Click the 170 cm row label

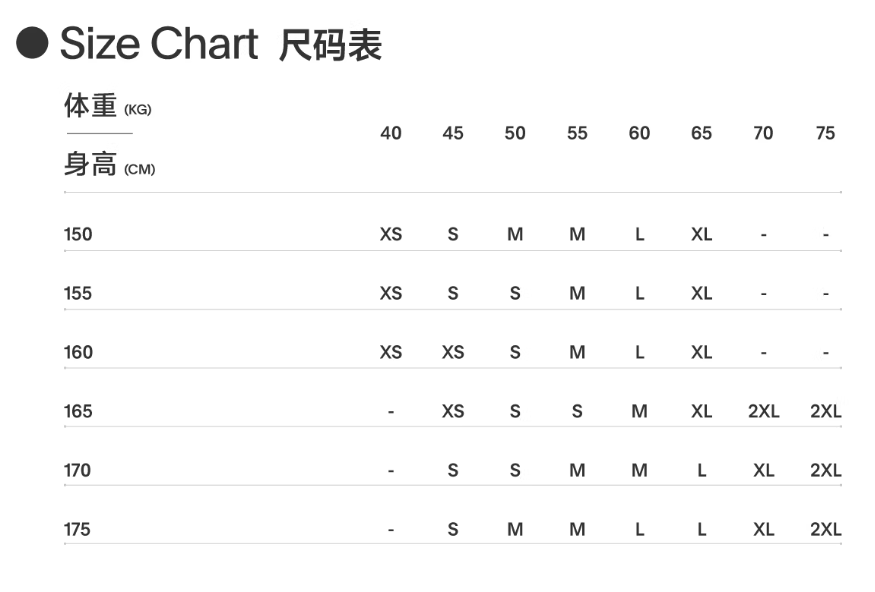(78, 471)
